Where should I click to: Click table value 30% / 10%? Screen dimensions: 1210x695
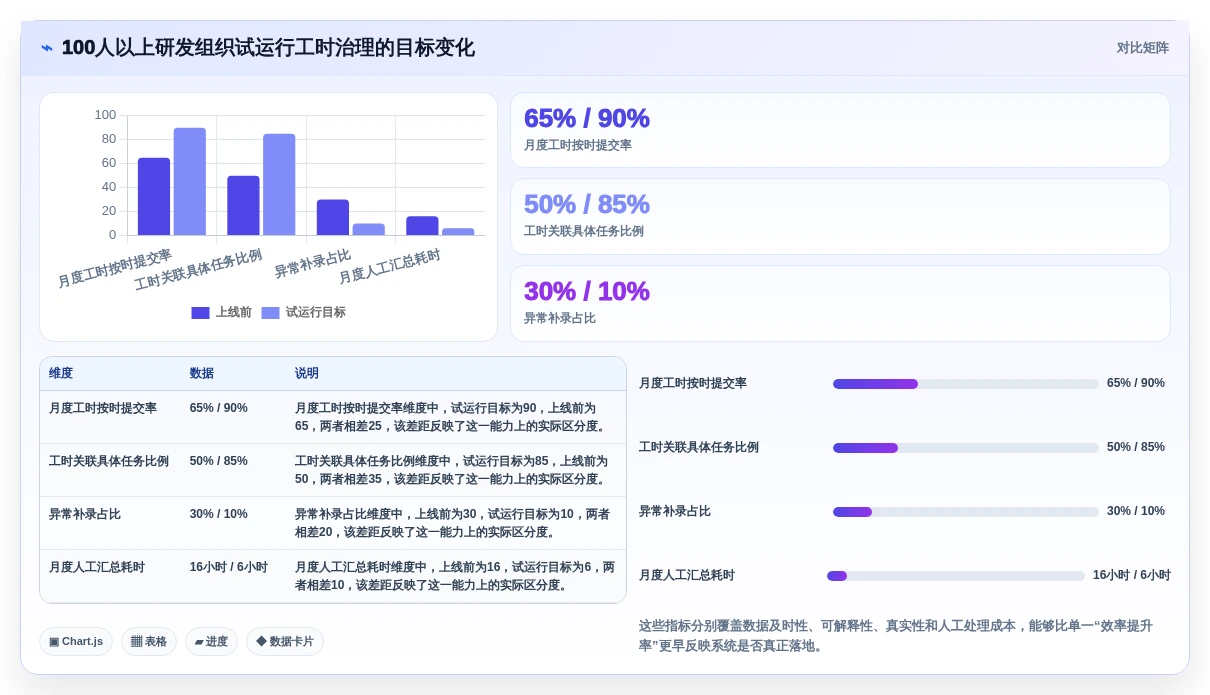click(x=219, y=514)
